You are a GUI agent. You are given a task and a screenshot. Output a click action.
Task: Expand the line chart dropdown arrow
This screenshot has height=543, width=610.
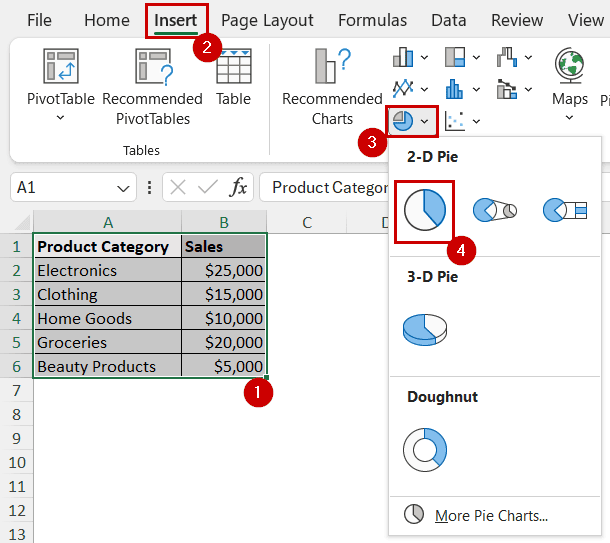[x=424, y=89]
